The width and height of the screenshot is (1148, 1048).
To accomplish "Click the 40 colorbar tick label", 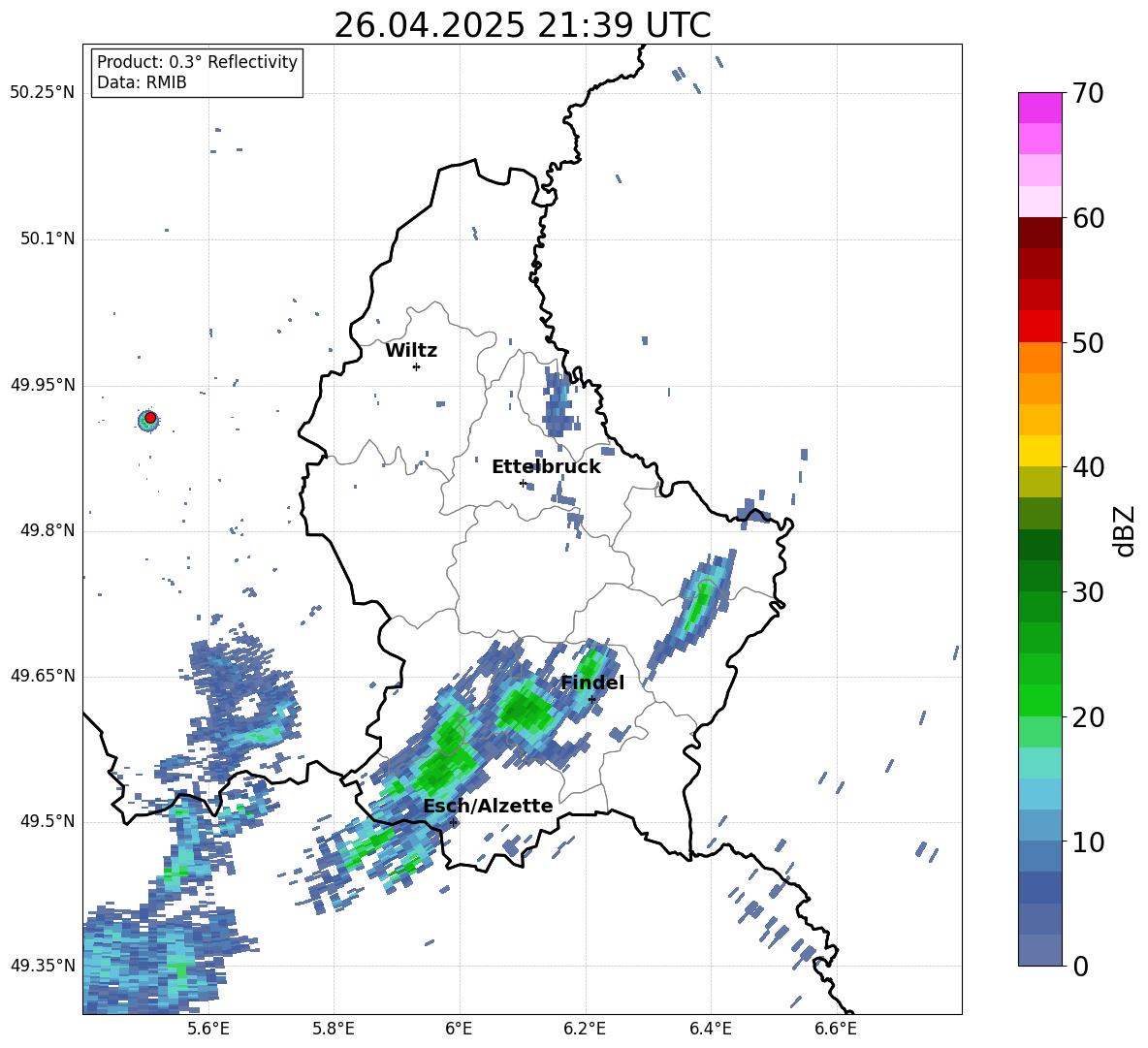I will point(1088,467).
